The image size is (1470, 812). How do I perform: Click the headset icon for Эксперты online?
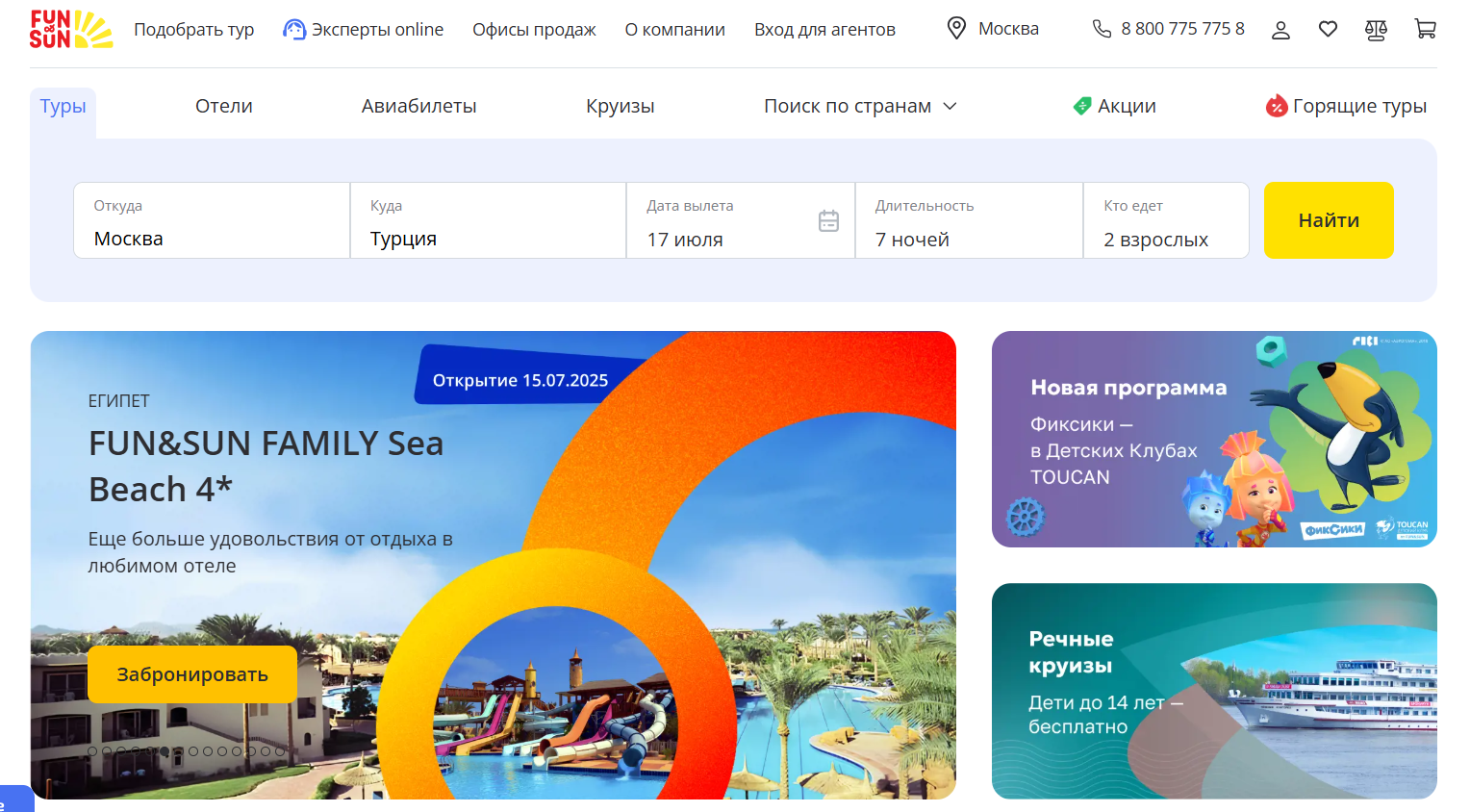(293, 30)
